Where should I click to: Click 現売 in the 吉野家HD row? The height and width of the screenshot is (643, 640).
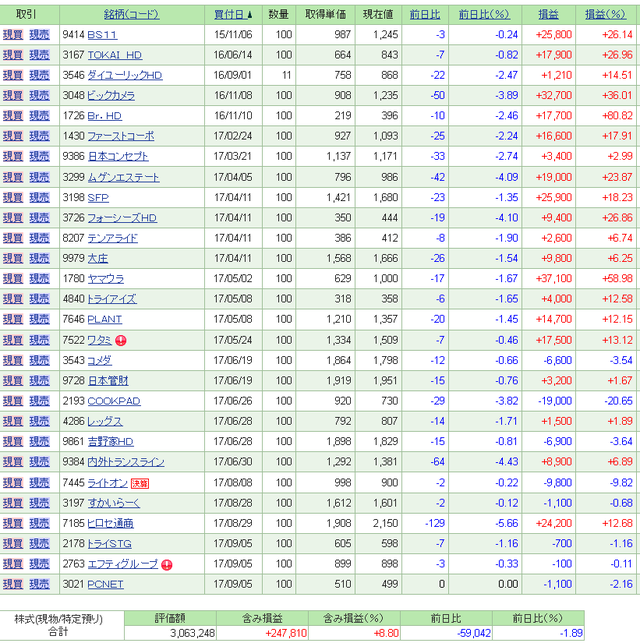pyautogui.click(x=39, y=442)
